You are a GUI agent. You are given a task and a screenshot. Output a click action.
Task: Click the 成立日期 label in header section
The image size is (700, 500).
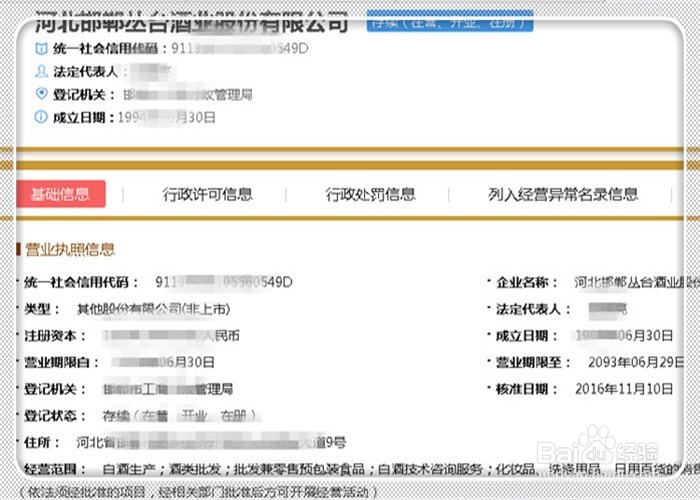click(85, 117)
